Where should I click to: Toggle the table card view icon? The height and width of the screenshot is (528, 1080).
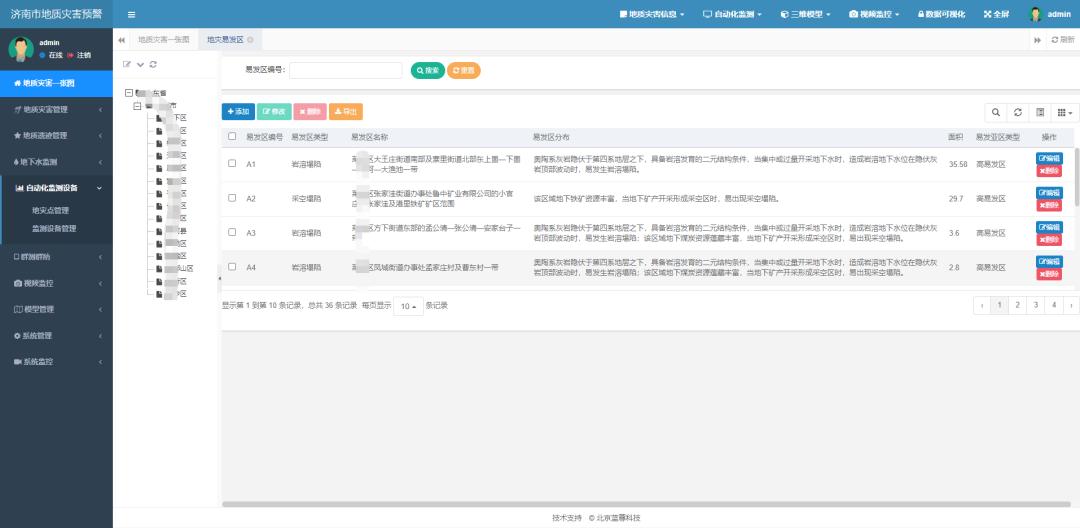click(x=1040, y=112)
